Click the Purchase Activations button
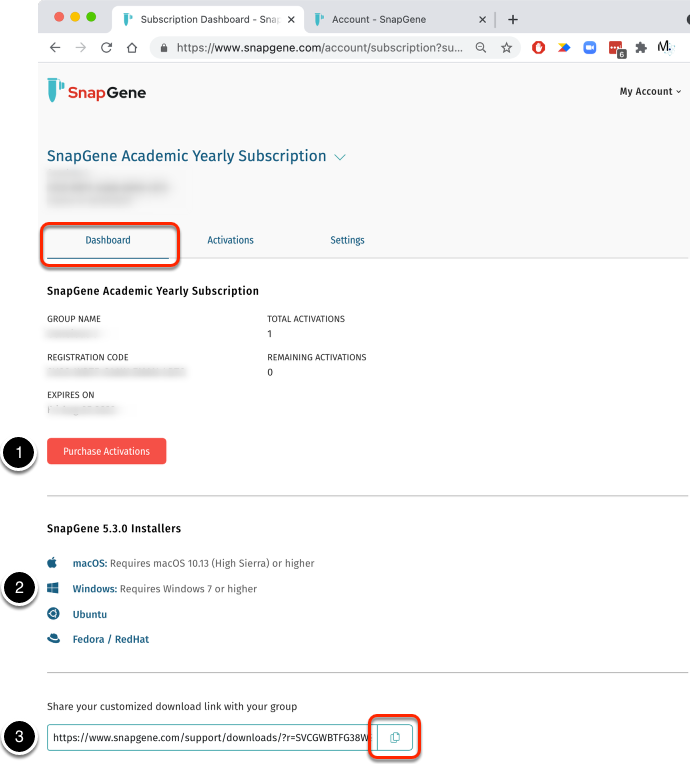This screenshot has height=764, width=690. pyautogui.click(x=106, y=452)
